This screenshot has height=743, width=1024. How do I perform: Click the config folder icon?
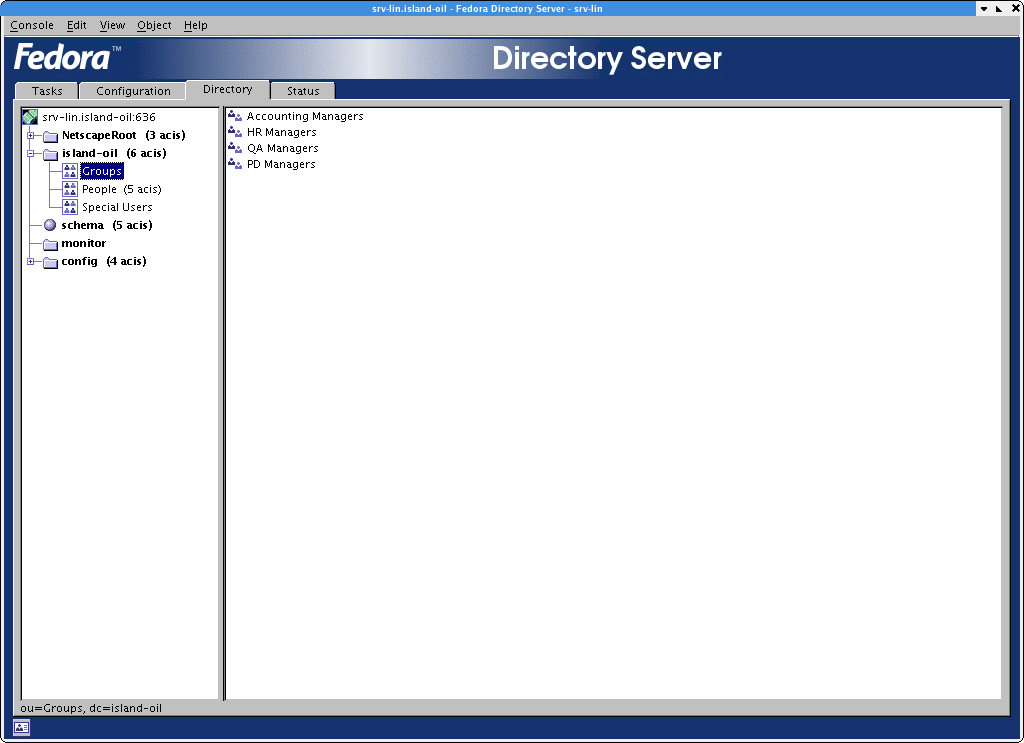50,262
